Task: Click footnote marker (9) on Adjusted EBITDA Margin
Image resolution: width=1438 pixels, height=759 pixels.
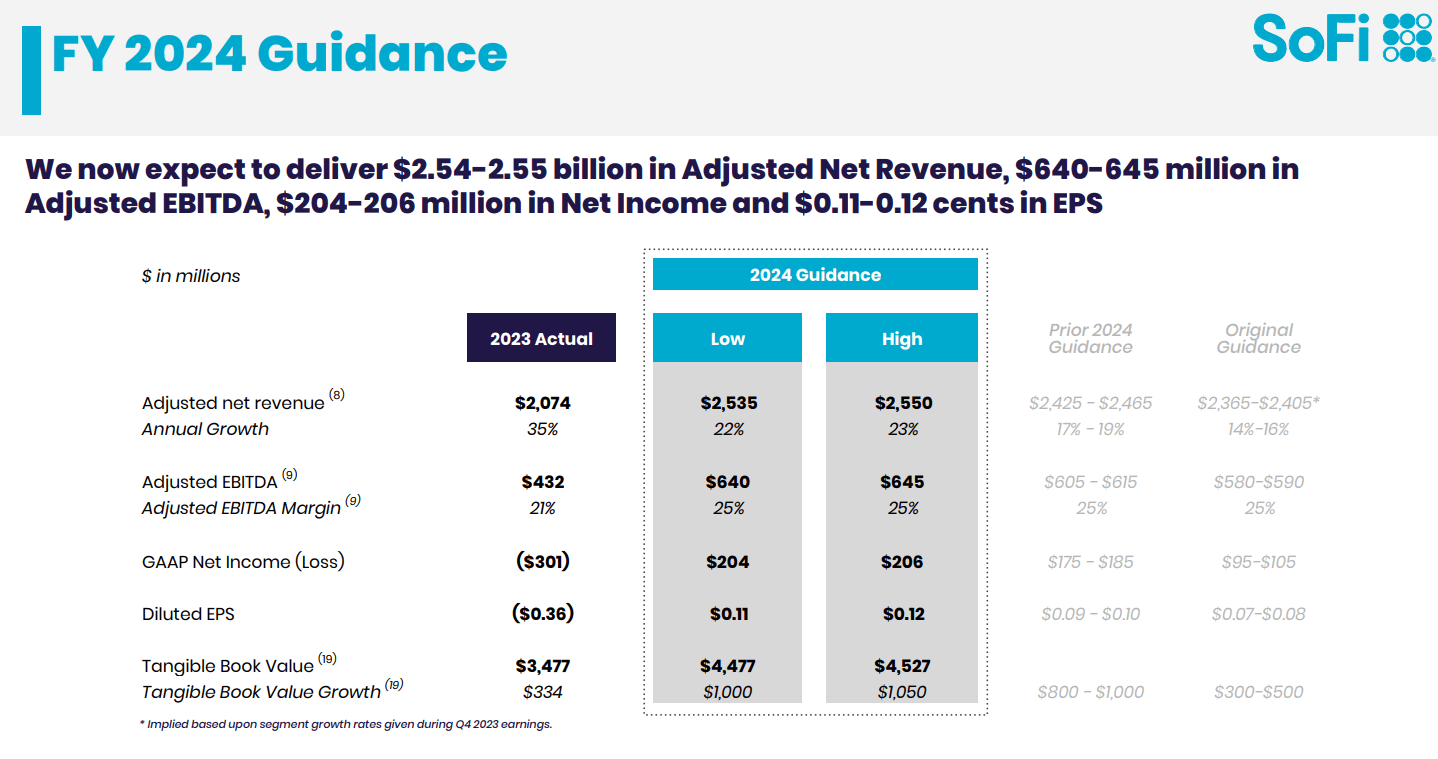Action: 351,500
